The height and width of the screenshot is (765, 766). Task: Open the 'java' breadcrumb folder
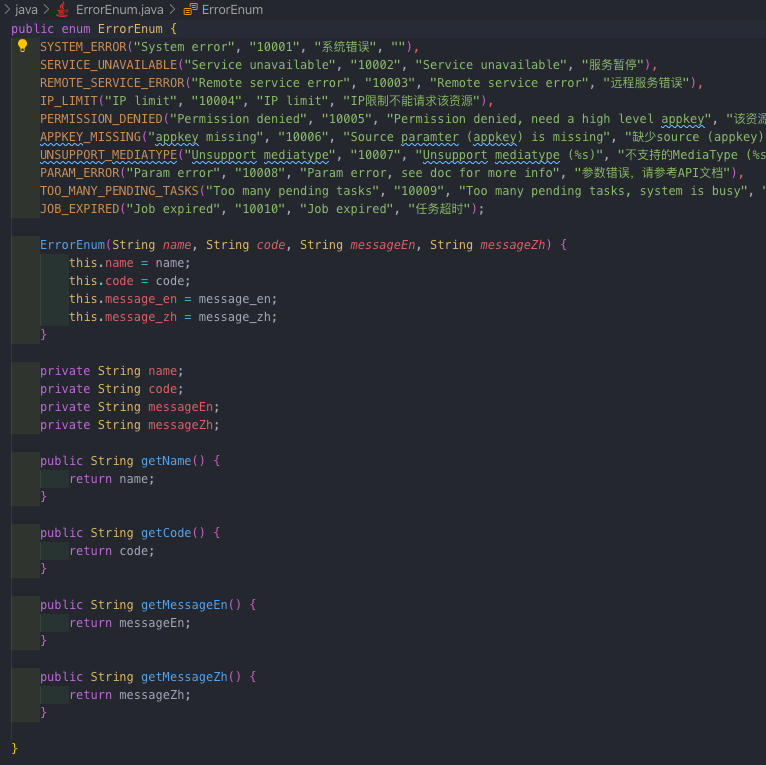click(26, 9)
